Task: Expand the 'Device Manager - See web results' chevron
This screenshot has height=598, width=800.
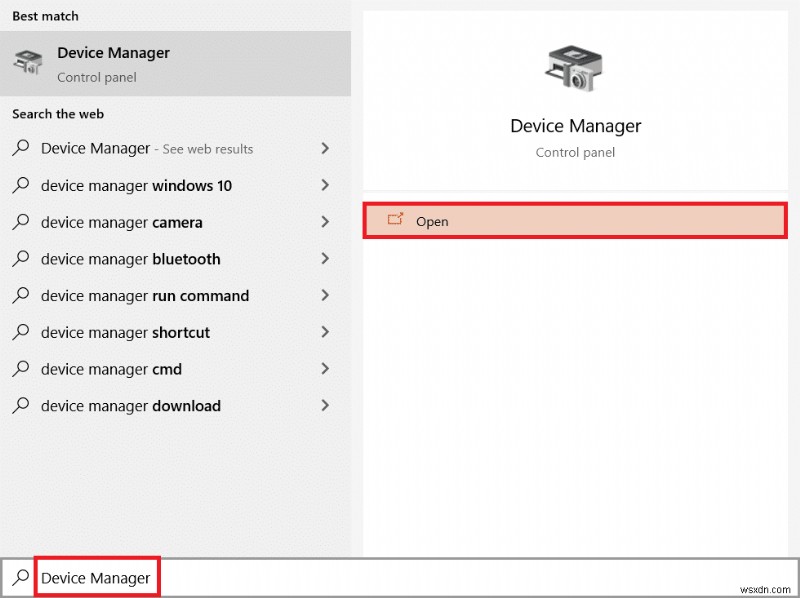Action: pos(325,148)
